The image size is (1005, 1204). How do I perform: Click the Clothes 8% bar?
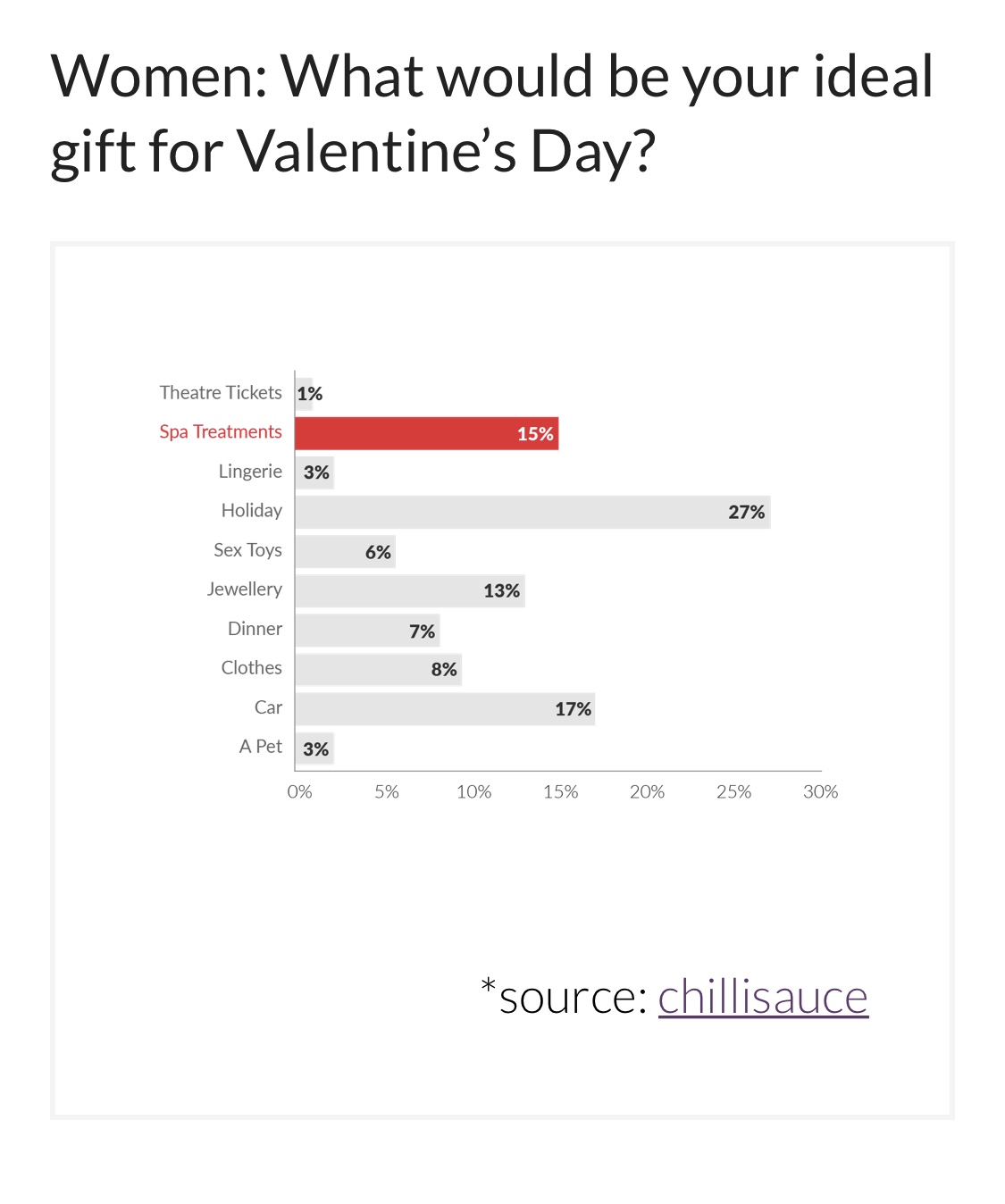click(x=379, y=669)
